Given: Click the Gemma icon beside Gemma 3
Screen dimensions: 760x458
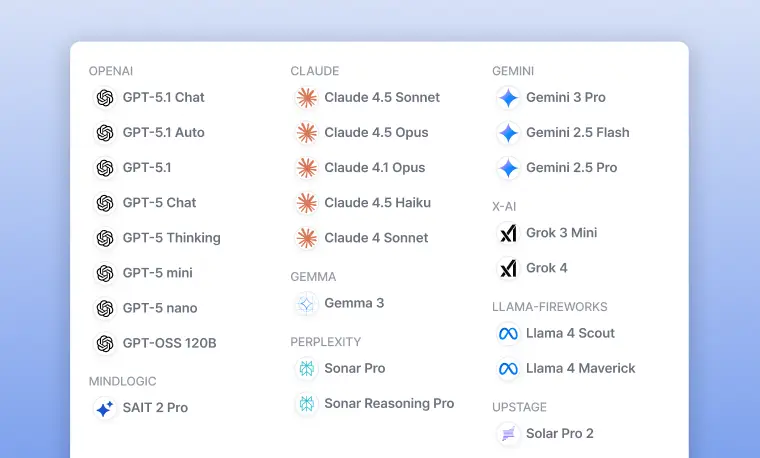Looking at the screenshot, I should (x=306, y=303).
